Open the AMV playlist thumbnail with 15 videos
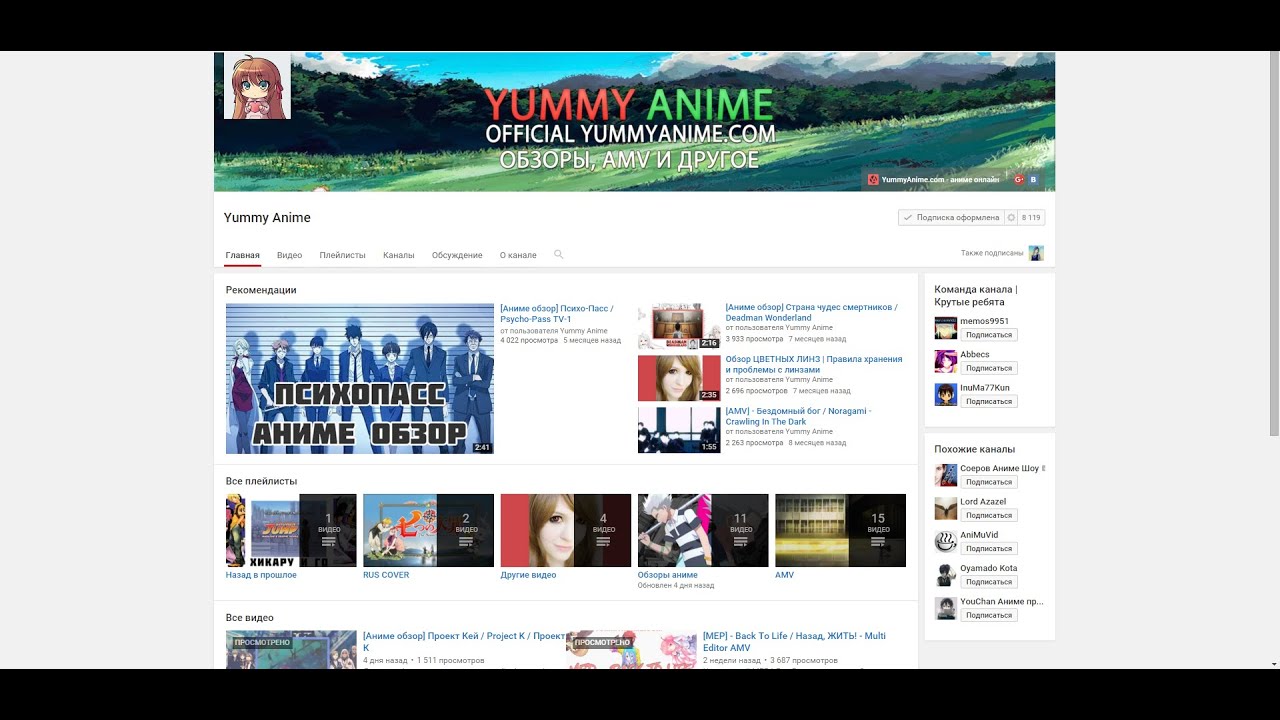 click(x=840, y=530)
